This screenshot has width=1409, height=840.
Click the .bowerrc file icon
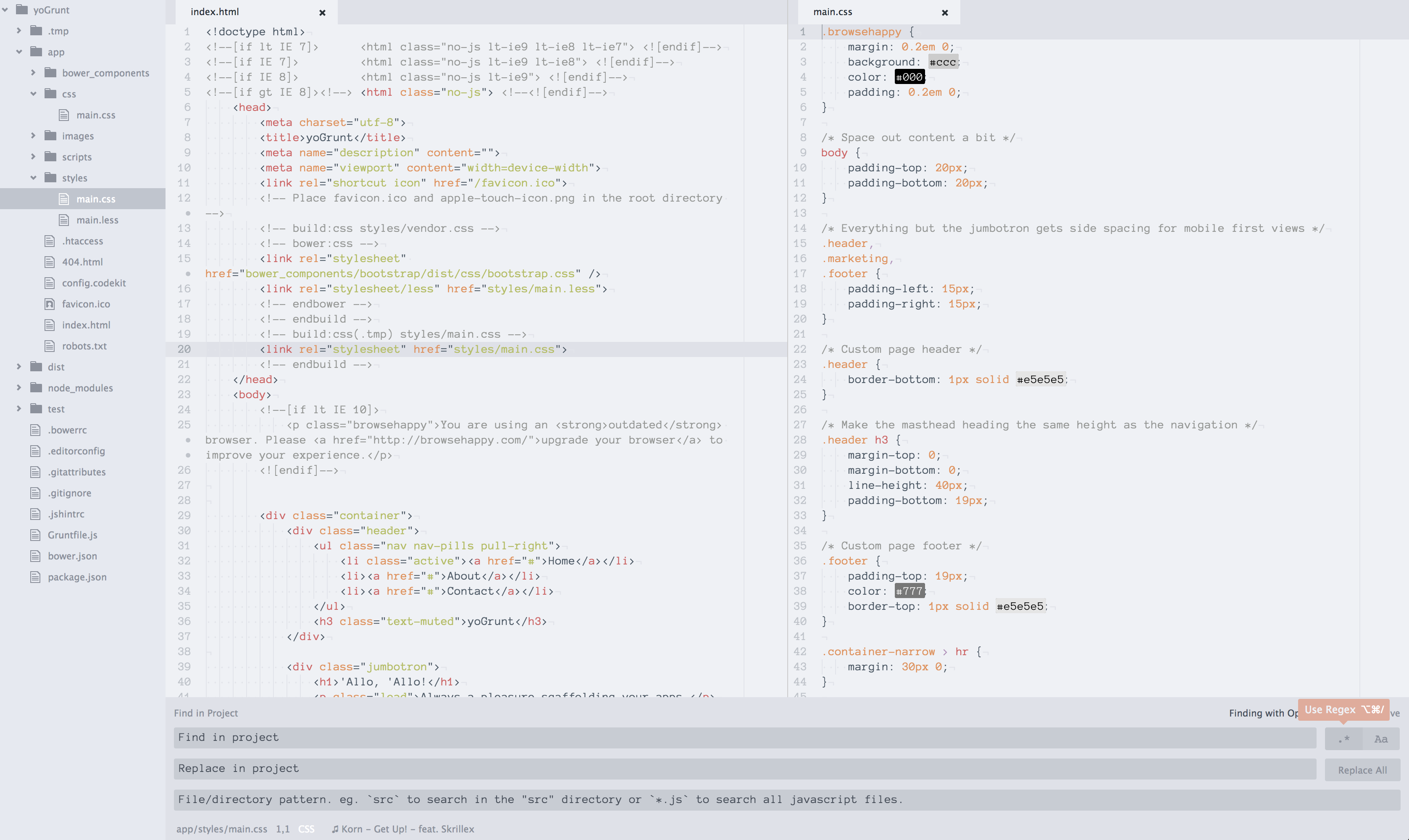36,430
